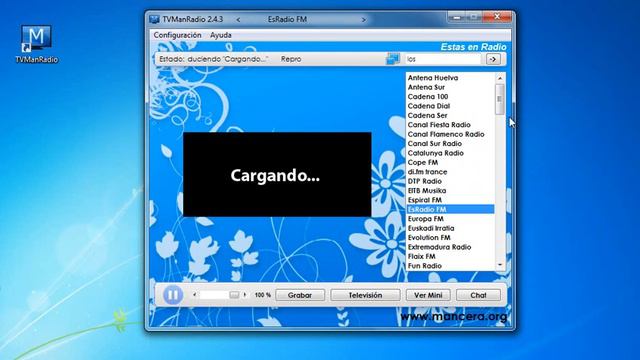
Task: Click the station list scrollbar thumb
Action: [500, 99]
